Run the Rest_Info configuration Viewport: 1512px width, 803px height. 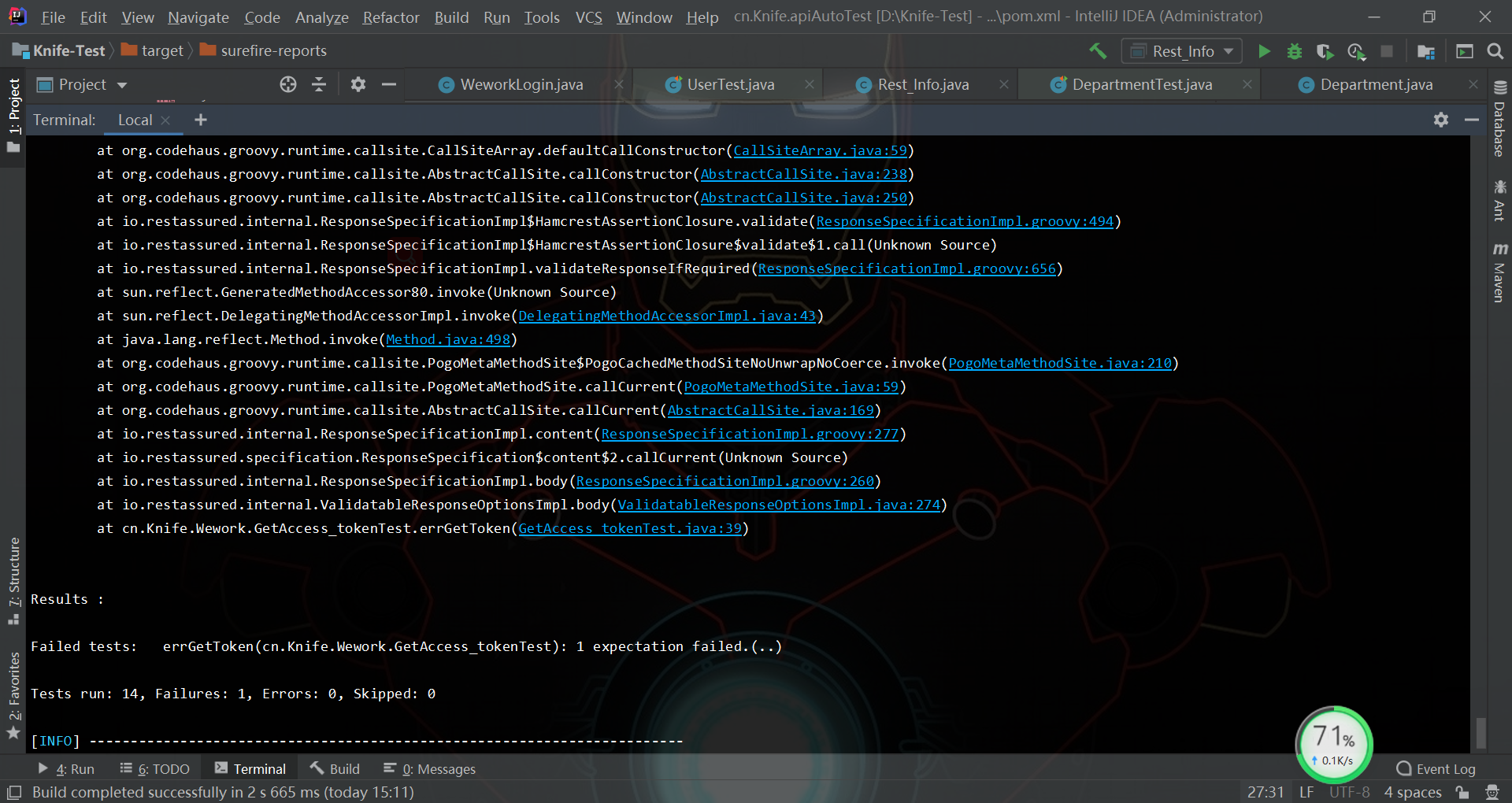pos(1264,51)
